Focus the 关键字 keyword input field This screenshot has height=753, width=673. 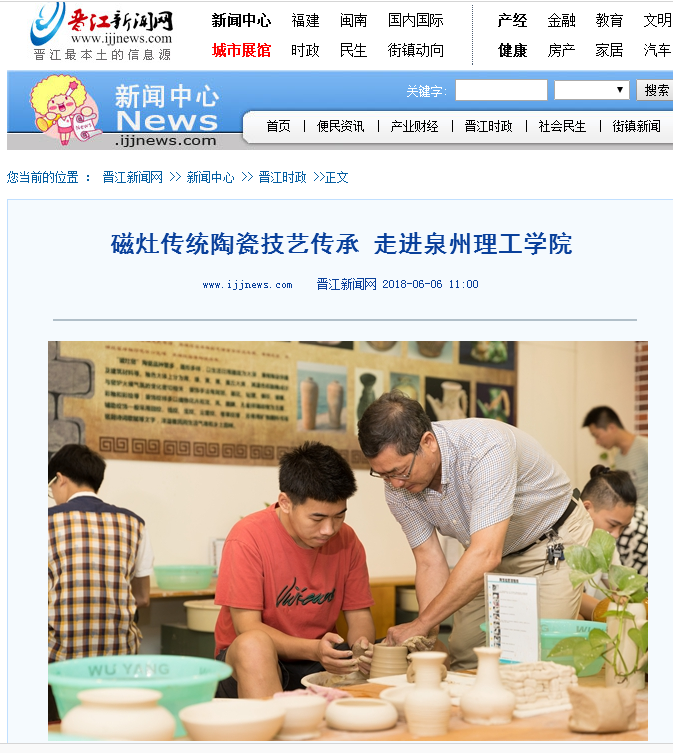pos(501,90)
